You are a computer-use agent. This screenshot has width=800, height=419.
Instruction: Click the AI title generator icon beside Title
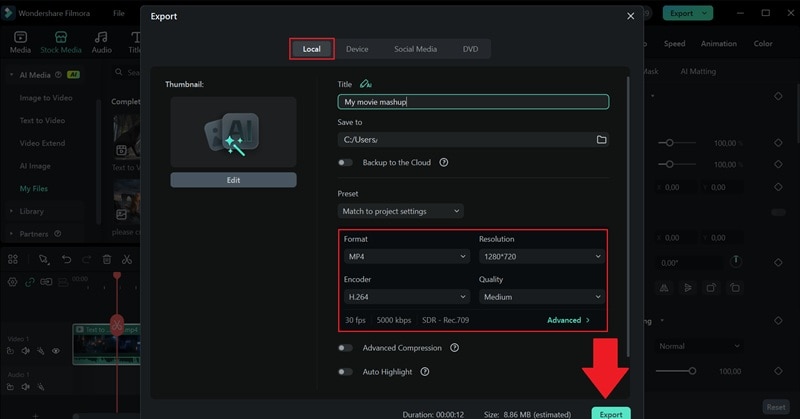(x=365, y=84)
